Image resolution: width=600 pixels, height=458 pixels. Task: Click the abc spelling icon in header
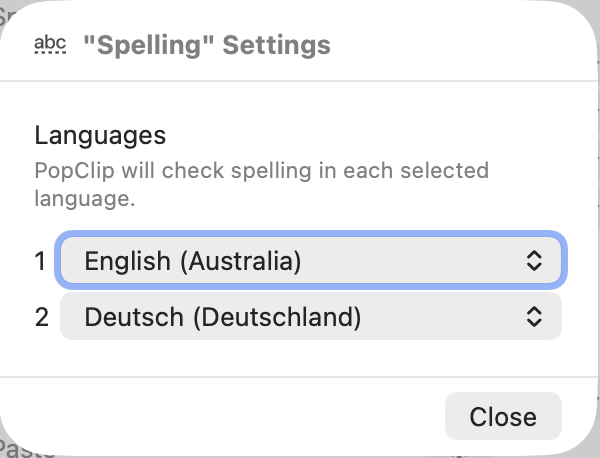tap(50, 45)
